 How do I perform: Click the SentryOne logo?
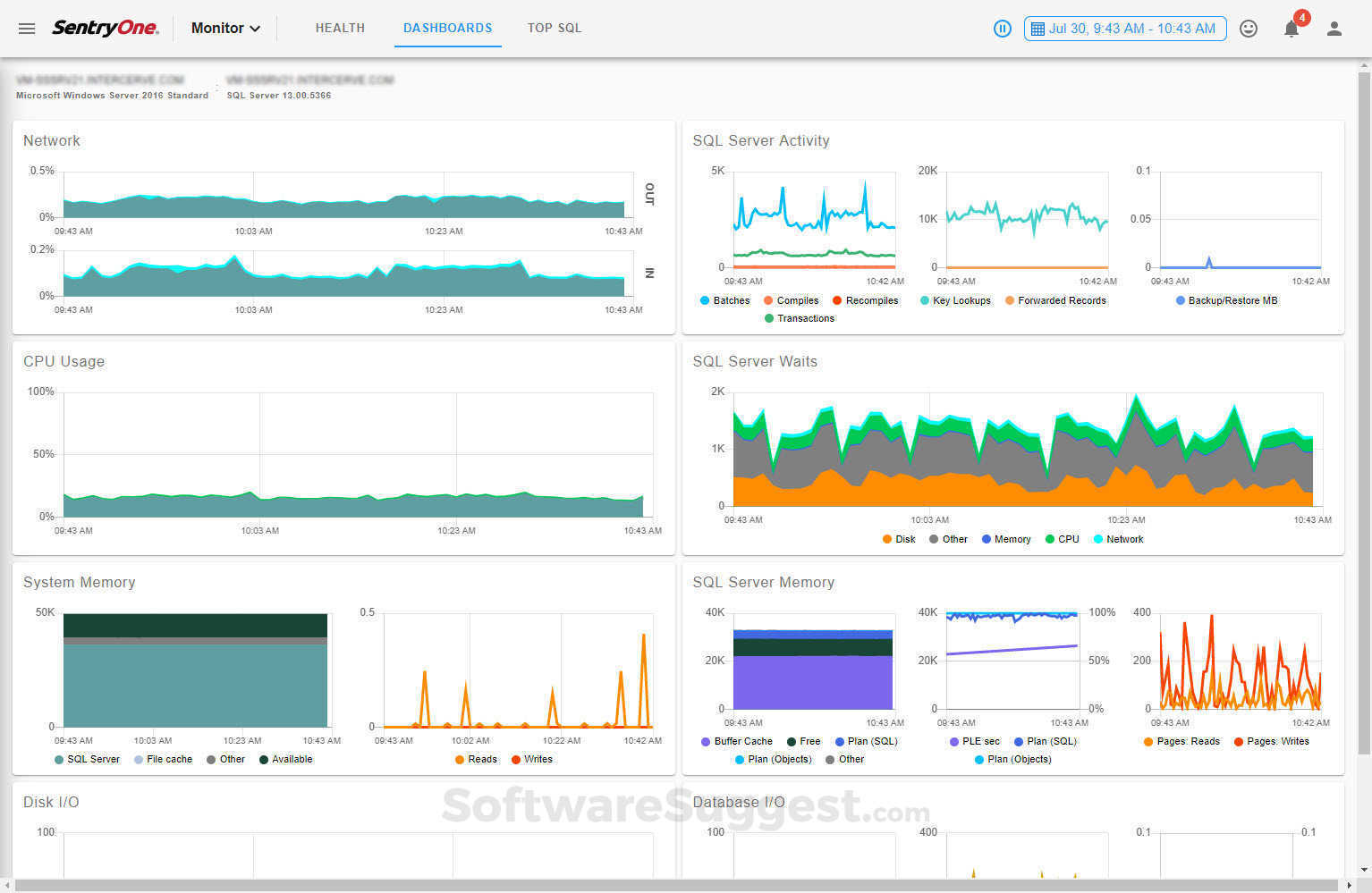(105, 28)
